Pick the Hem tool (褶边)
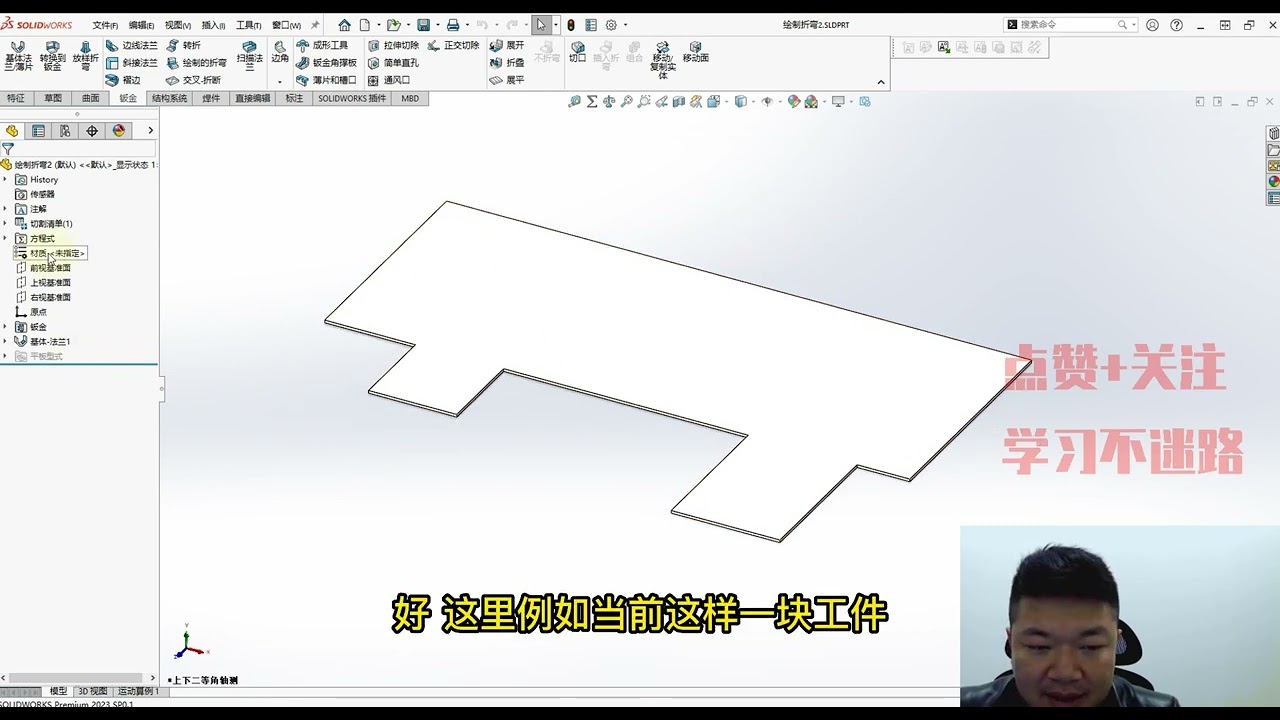The height and width of the screenshot is (720, 1280). point(123,80)
